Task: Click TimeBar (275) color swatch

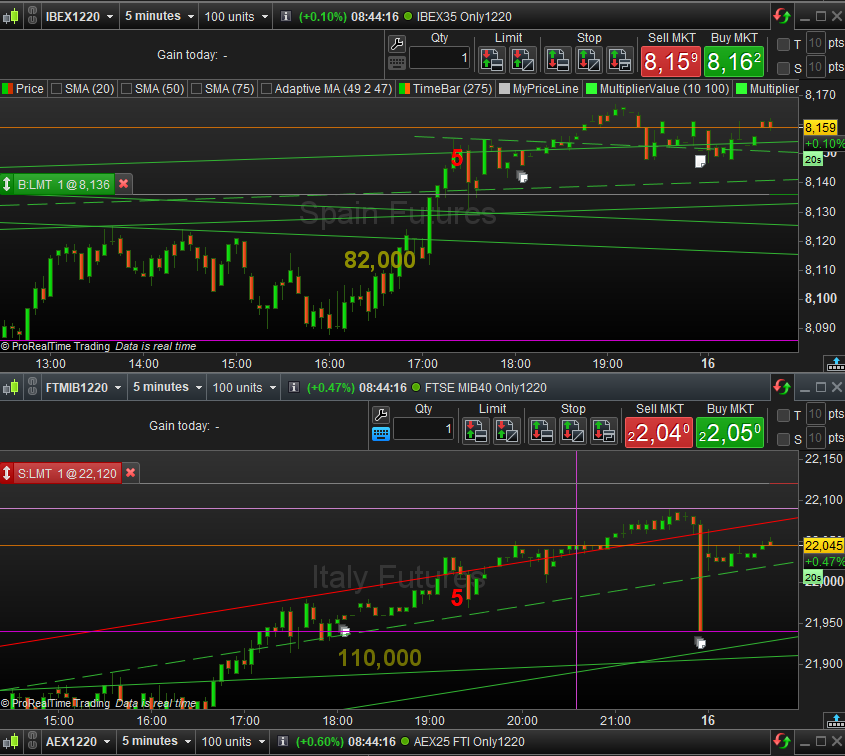Action: point(404,89)
